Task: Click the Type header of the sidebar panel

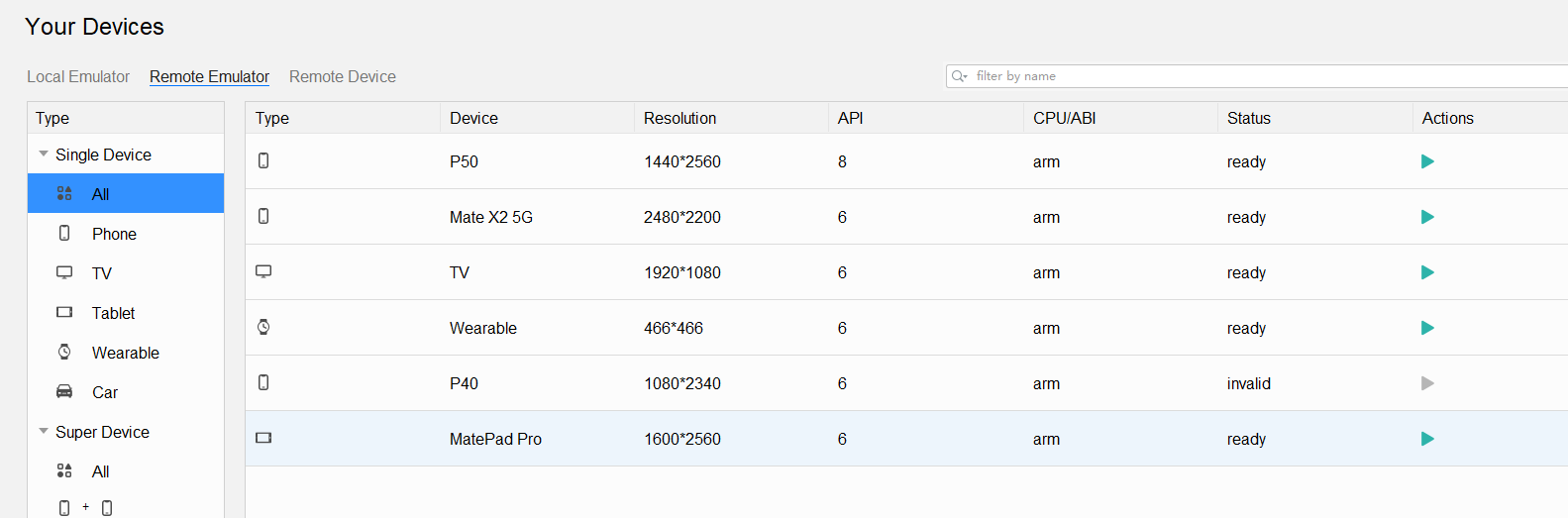Action: coord(52,118)
